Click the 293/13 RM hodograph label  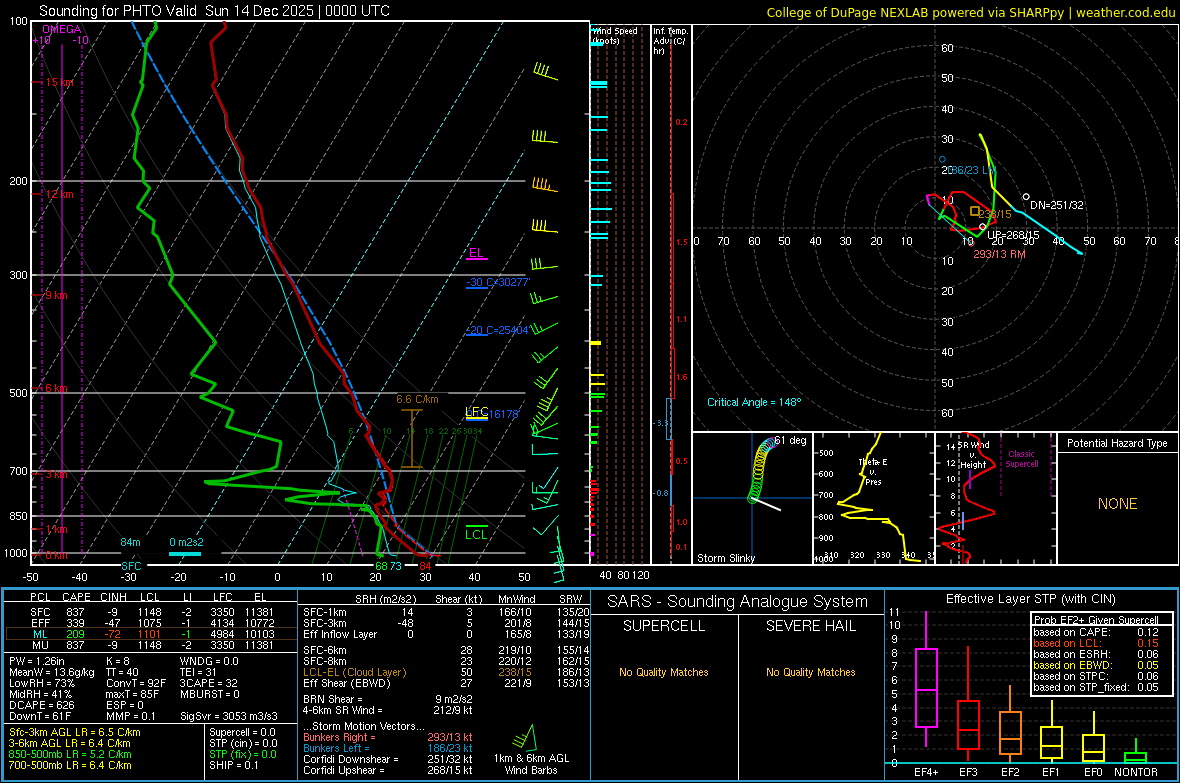pyautogui.click(x=999, y=254)
